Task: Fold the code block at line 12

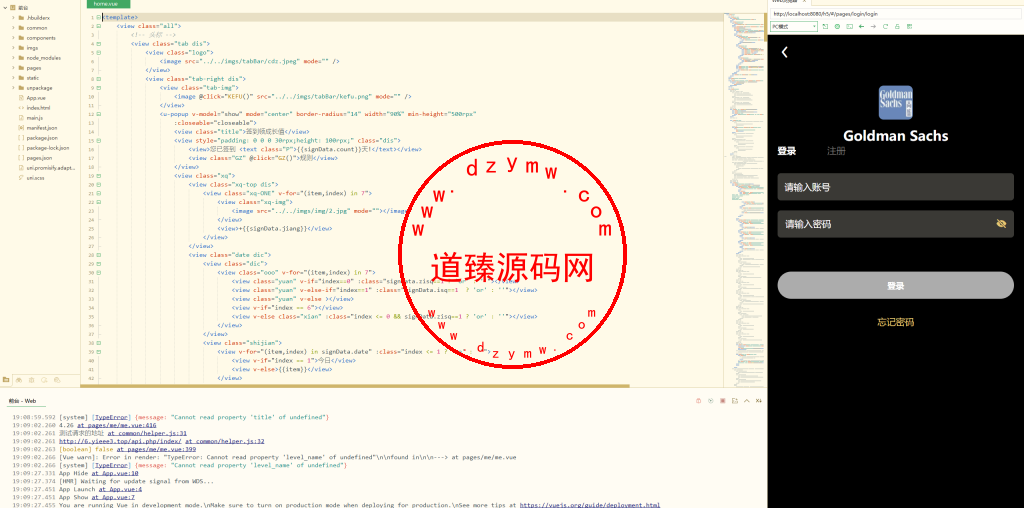Action: 99,114
